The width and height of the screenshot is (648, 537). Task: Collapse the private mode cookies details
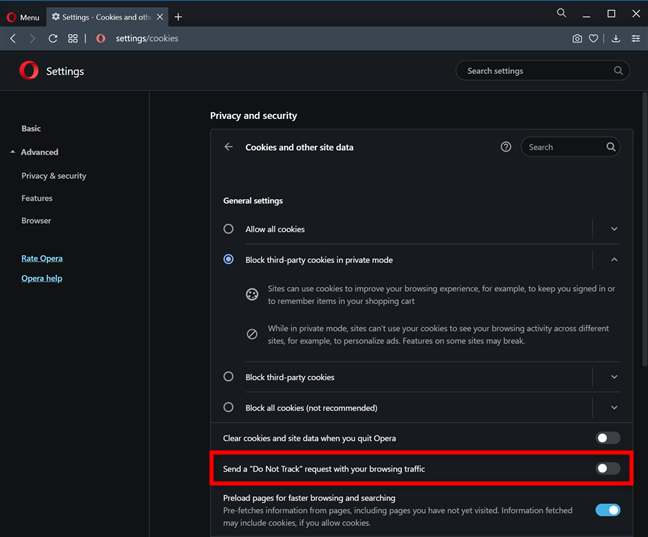(x=614, y=260)
